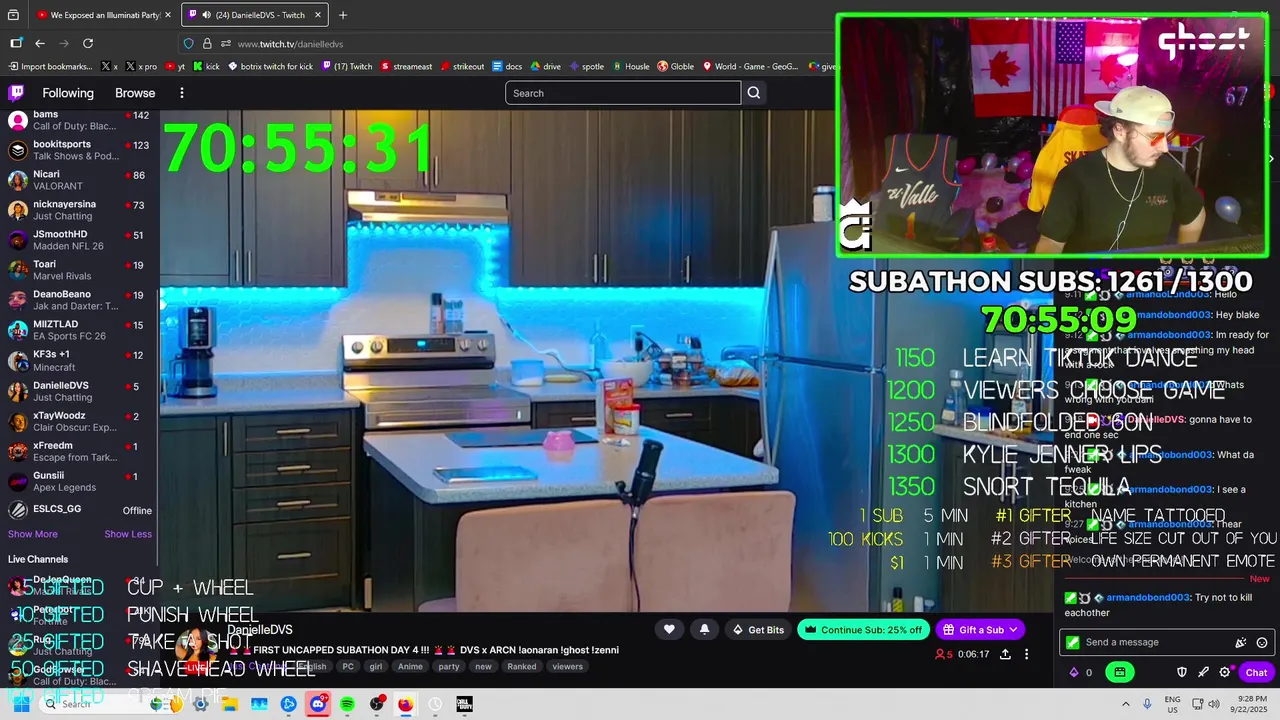Open the Twitch top-nav three-dot menu
This screenshot has width=1280, height=720.
[x=181, y=93]
